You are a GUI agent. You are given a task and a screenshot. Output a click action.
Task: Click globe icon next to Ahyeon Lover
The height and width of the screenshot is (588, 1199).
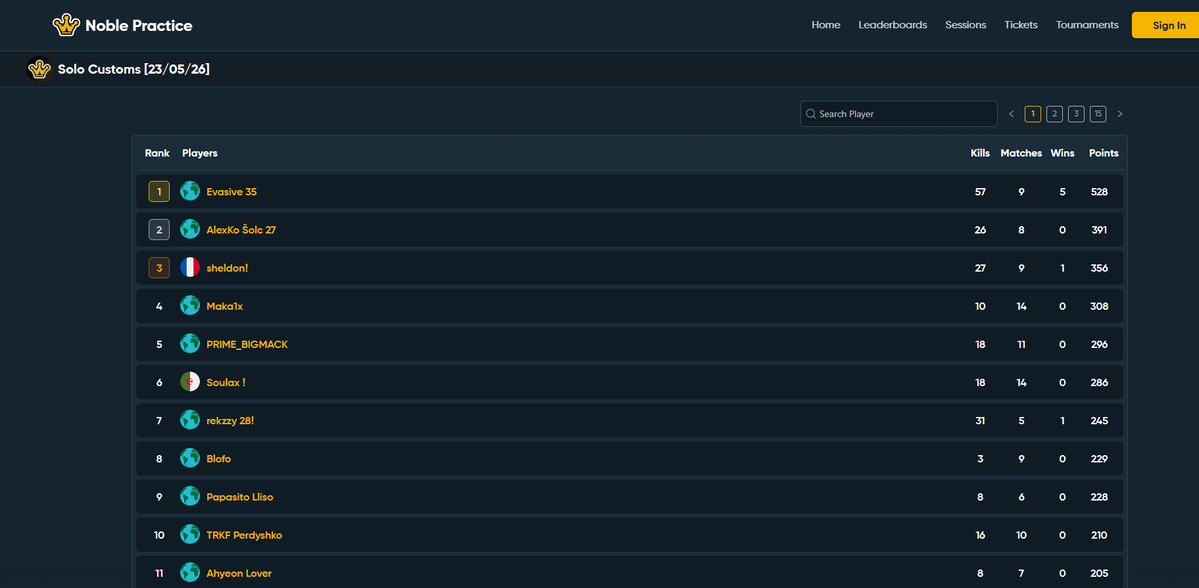[190, 573]
